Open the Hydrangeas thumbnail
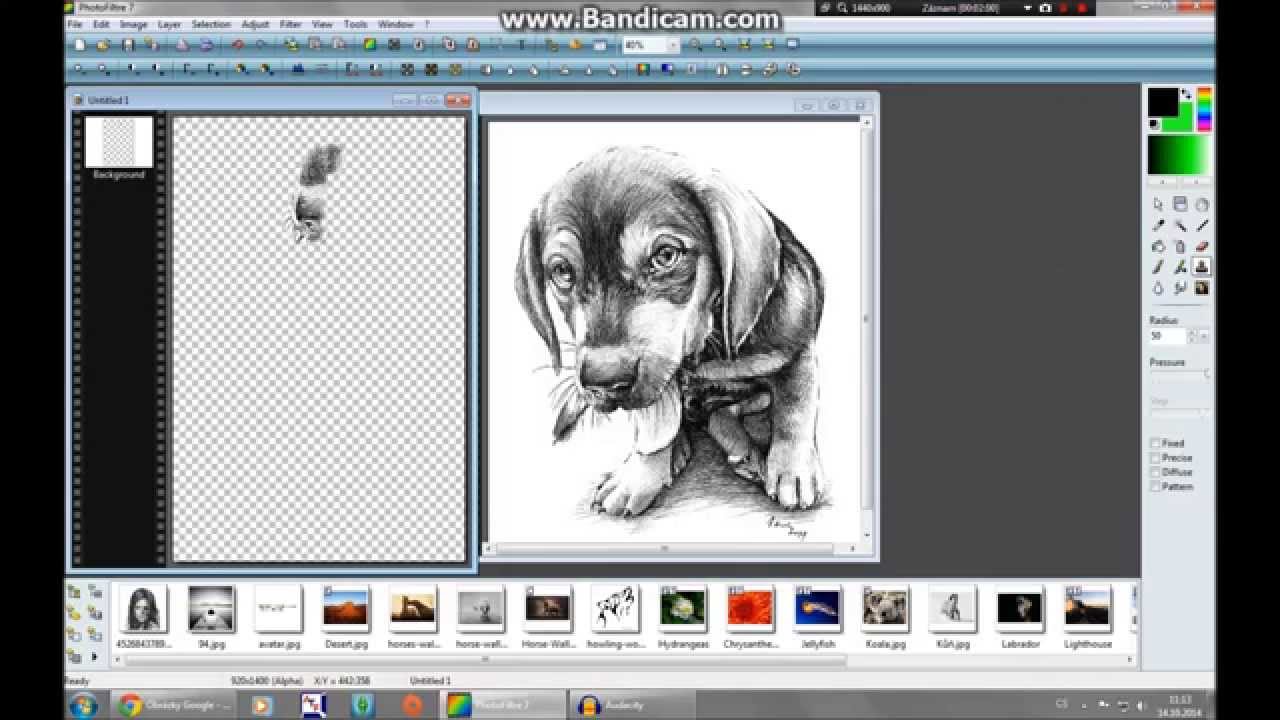The height and width of the screenshot is (720, 1280). click(683, 608)
